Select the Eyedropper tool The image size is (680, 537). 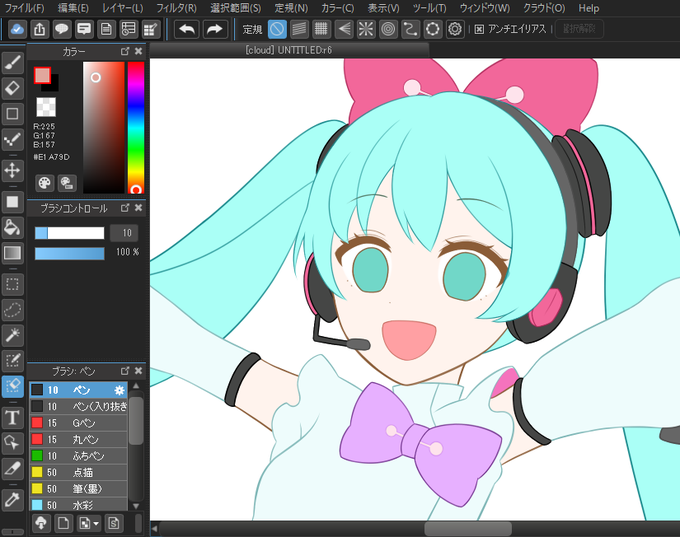(x=12, y=500)
